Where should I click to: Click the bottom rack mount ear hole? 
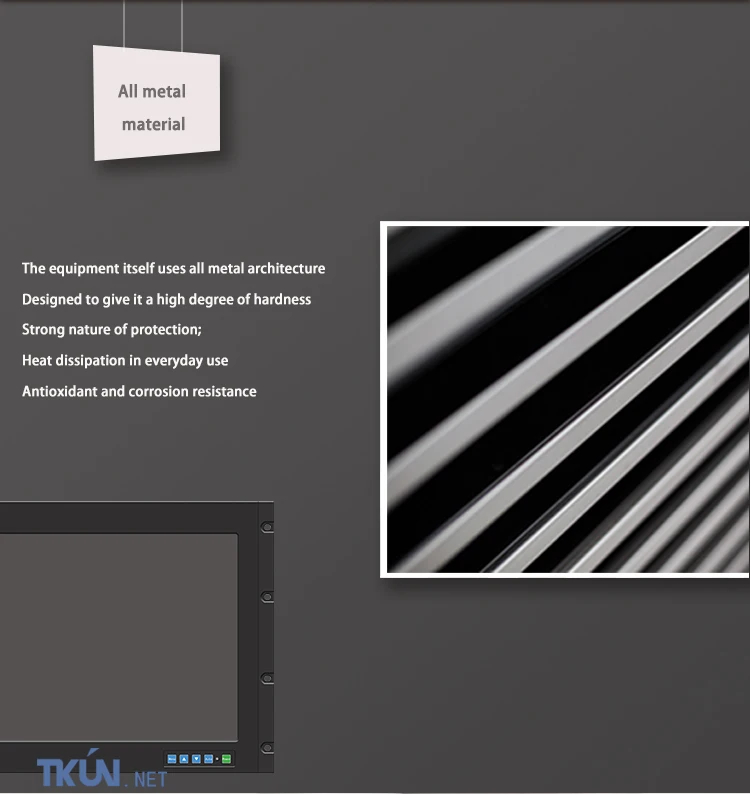point(267,748)
